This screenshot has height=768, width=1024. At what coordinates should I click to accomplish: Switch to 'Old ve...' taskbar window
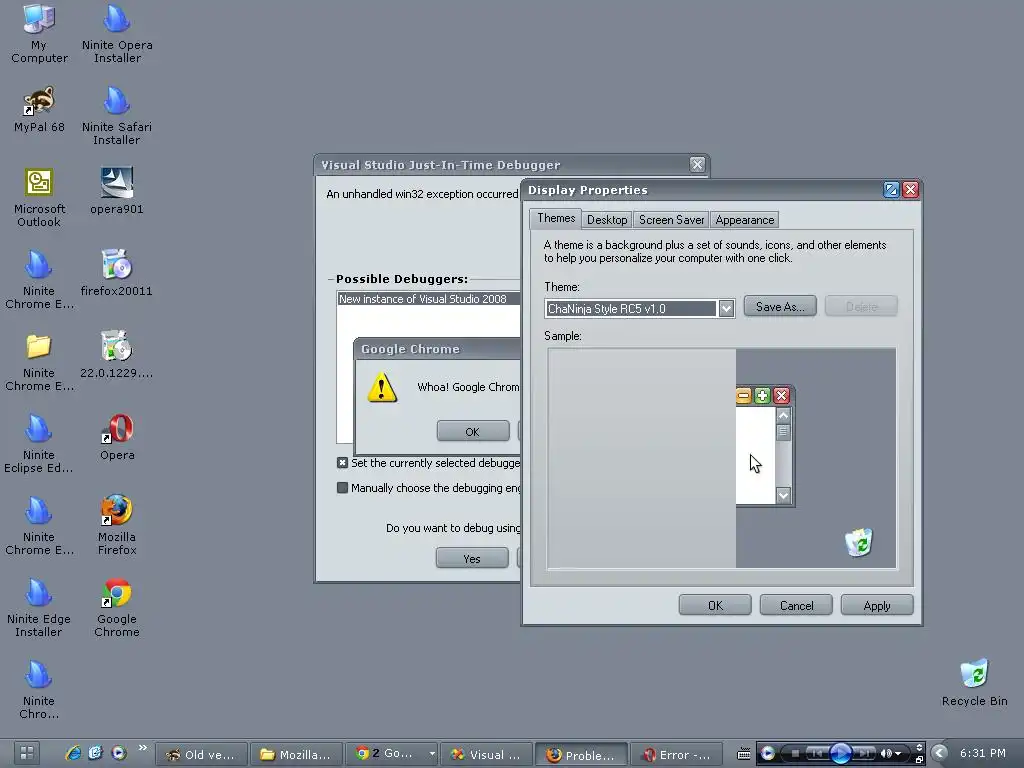[202, 754]
